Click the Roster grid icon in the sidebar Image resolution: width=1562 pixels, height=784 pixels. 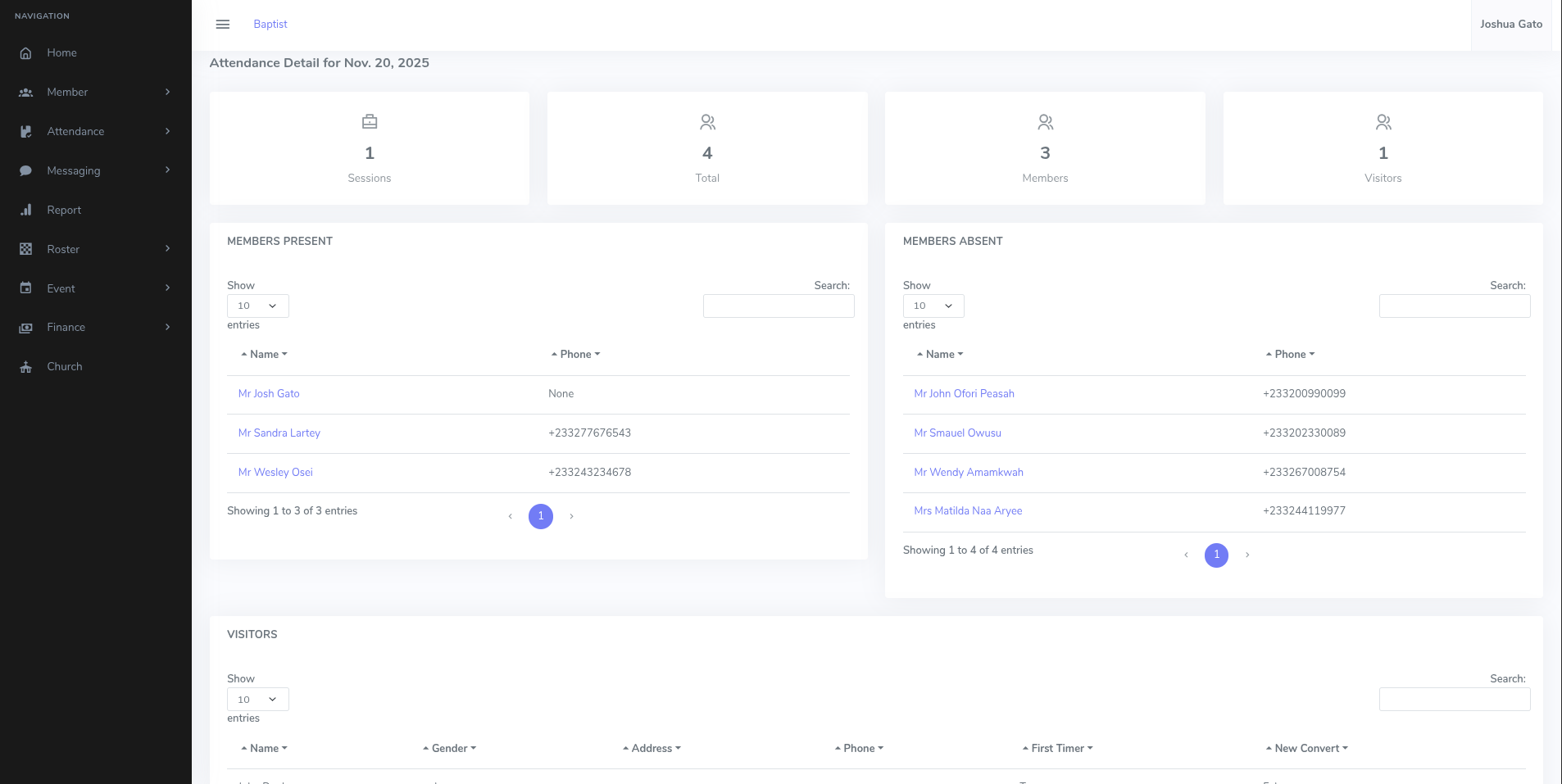(26, 249)
